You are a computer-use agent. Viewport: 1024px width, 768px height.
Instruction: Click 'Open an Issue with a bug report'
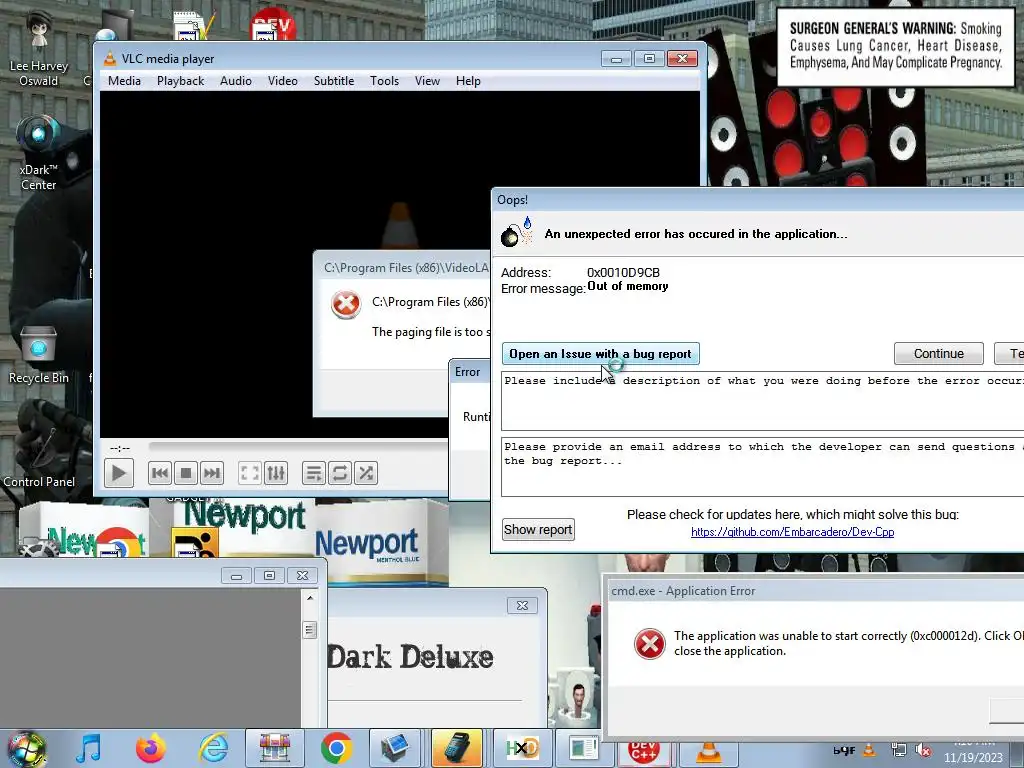tap(600, 353)
